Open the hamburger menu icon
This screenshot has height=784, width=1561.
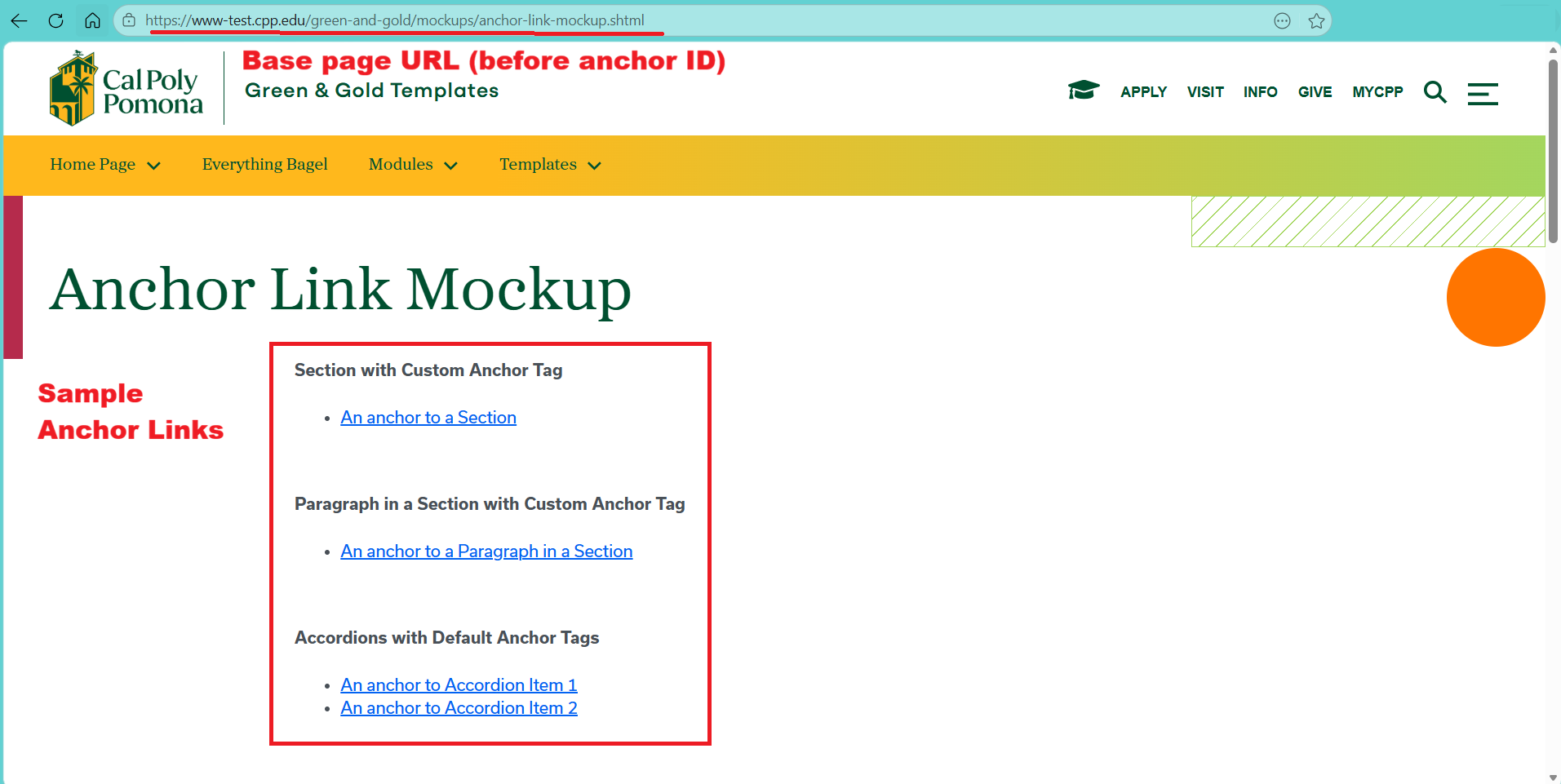coord(1483,93)
